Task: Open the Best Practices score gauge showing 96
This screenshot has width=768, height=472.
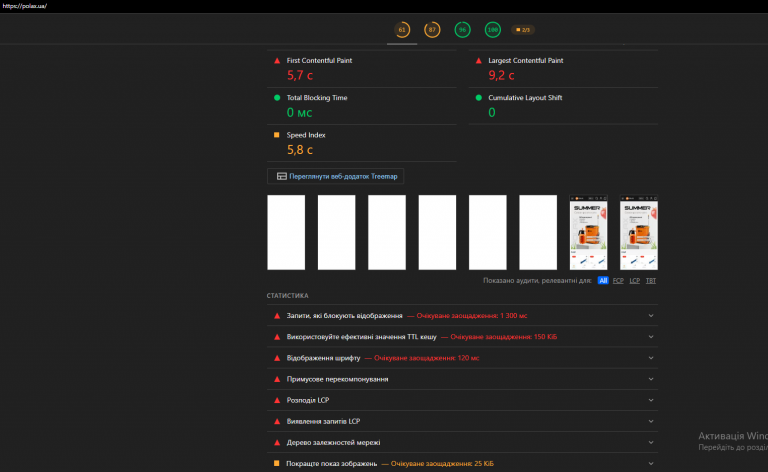Action: point(462,30)
